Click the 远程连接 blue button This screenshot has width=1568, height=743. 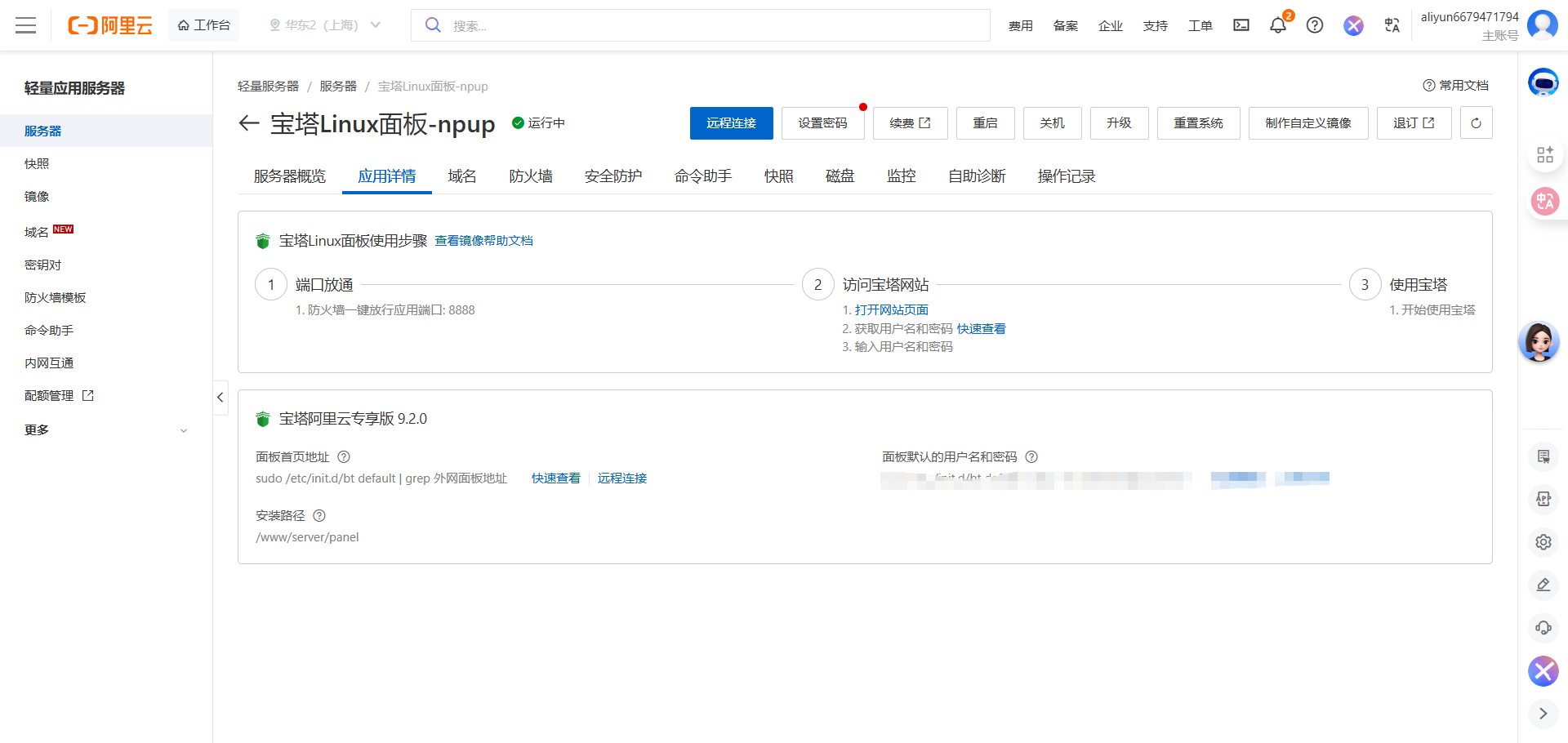(x=732, y=123)
